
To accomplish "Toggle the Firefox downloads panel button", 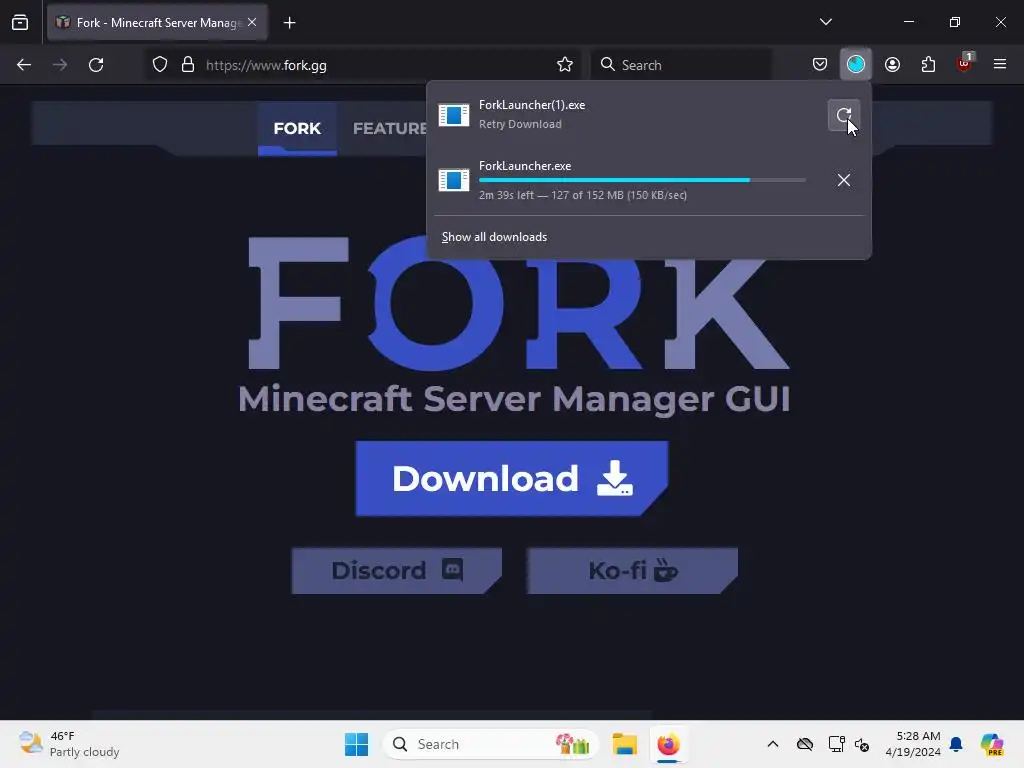I will 856,65.
